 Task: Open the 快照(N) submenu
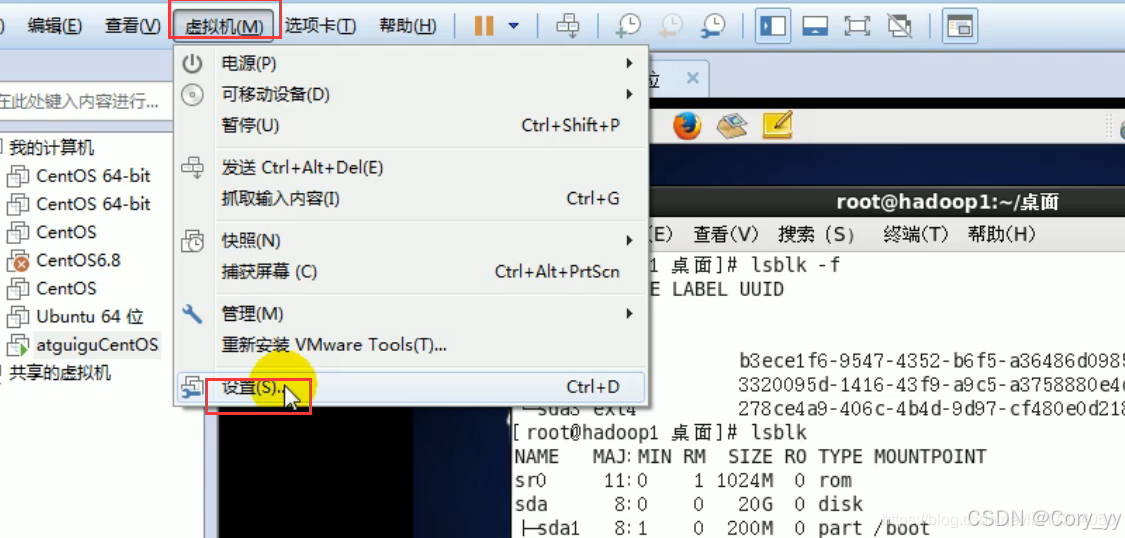[x=410, y=241]
